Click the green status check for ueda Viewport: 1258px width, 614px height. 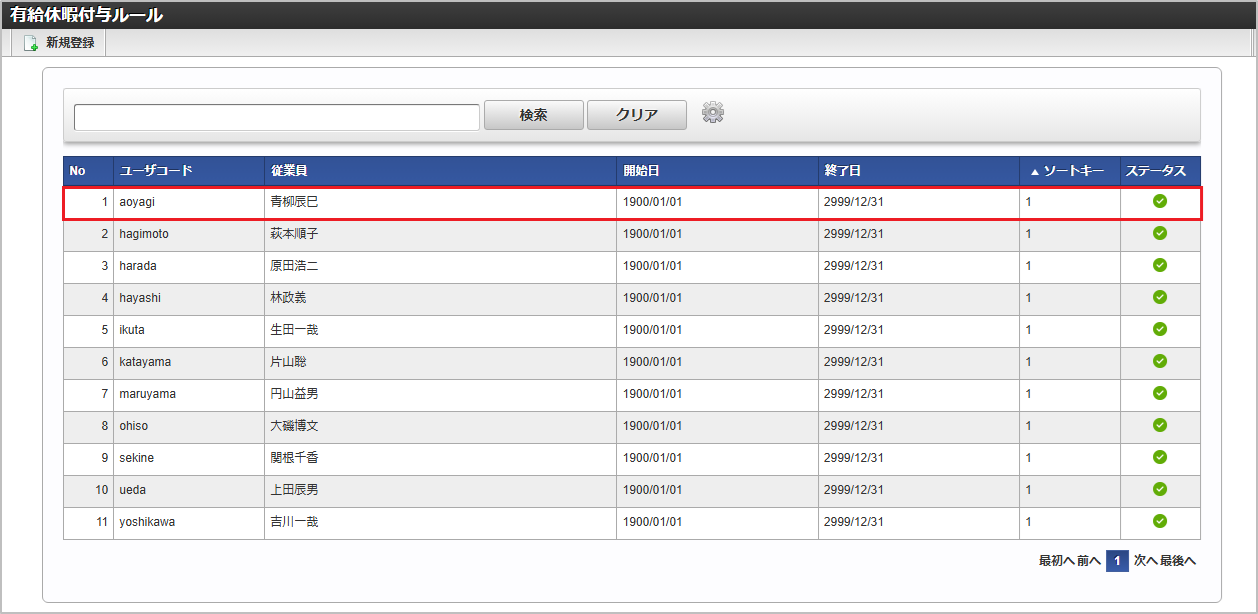point(1160,489)
